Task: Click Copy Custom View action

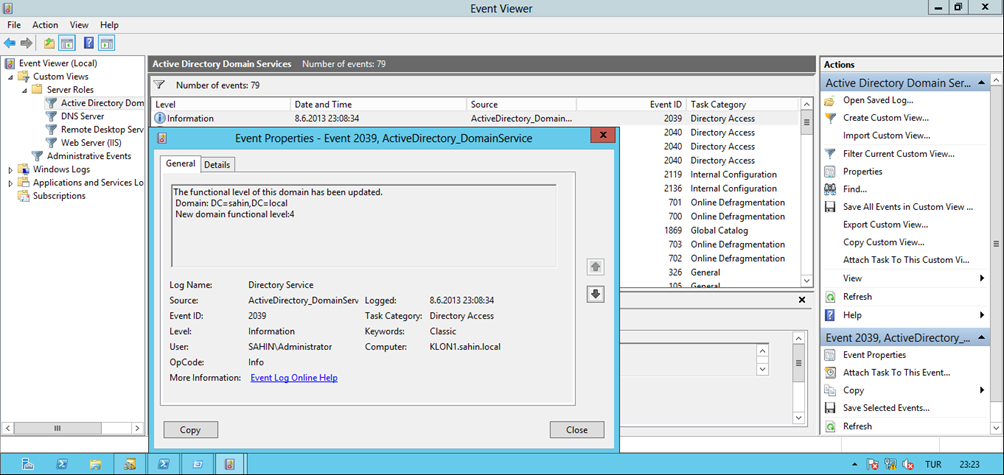Action: [x=884, y=243]
